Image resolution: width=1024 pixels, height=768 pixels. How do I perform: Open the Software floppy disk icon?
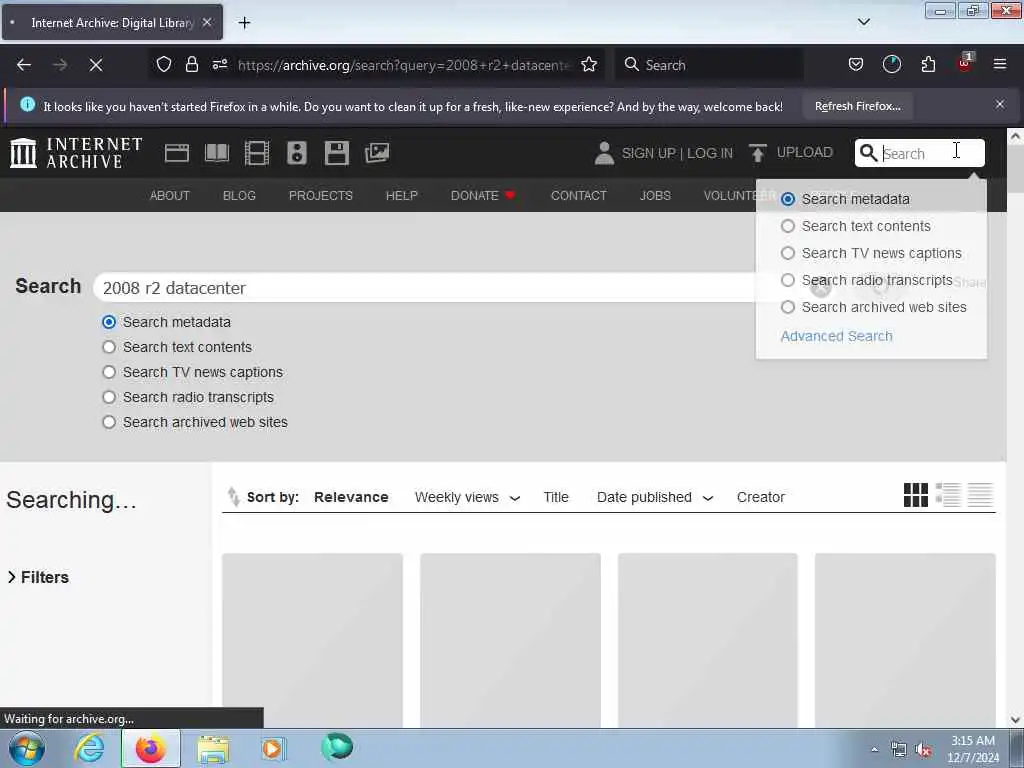pos(337,153)
